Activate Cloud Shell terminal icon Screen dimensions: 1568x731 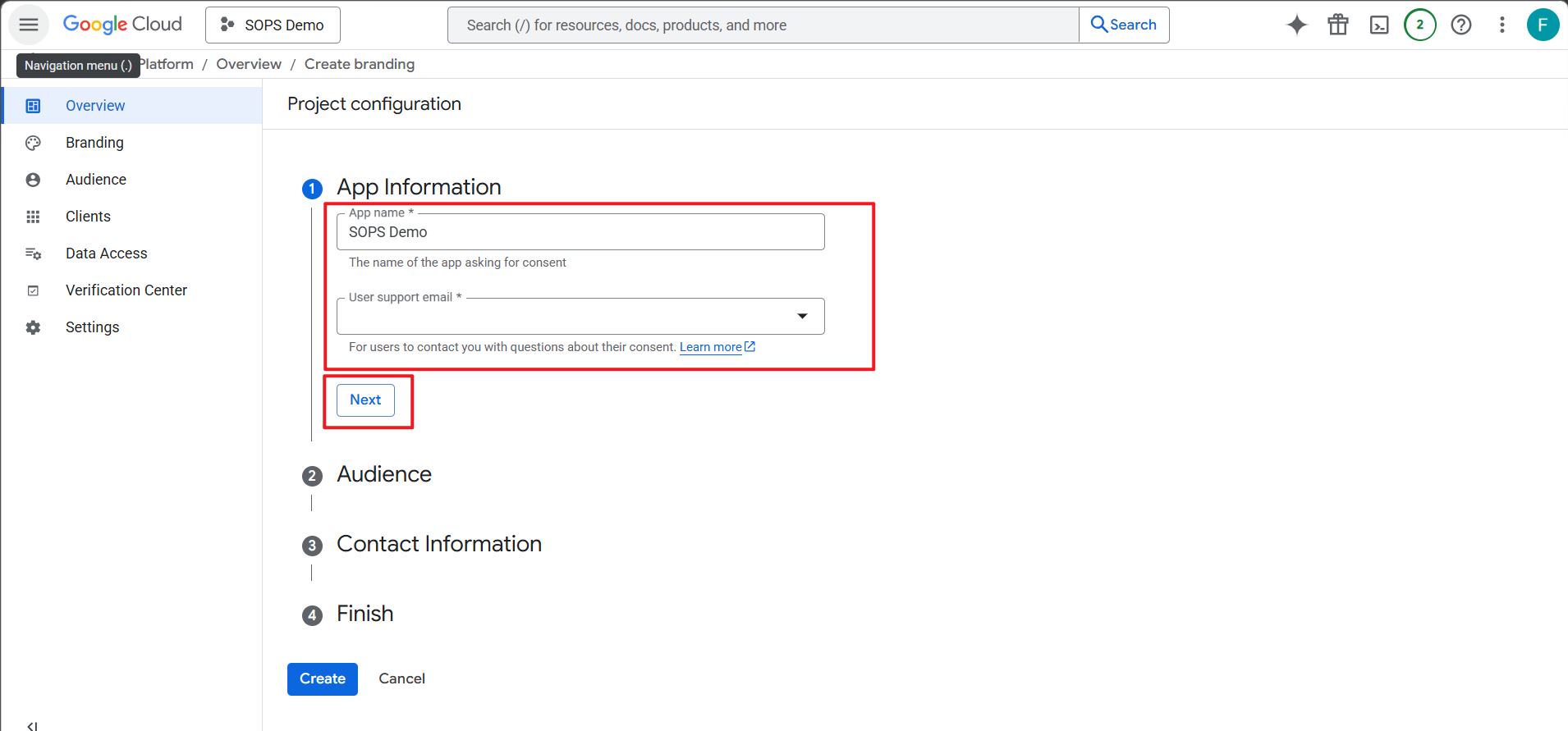[1379, 25]
